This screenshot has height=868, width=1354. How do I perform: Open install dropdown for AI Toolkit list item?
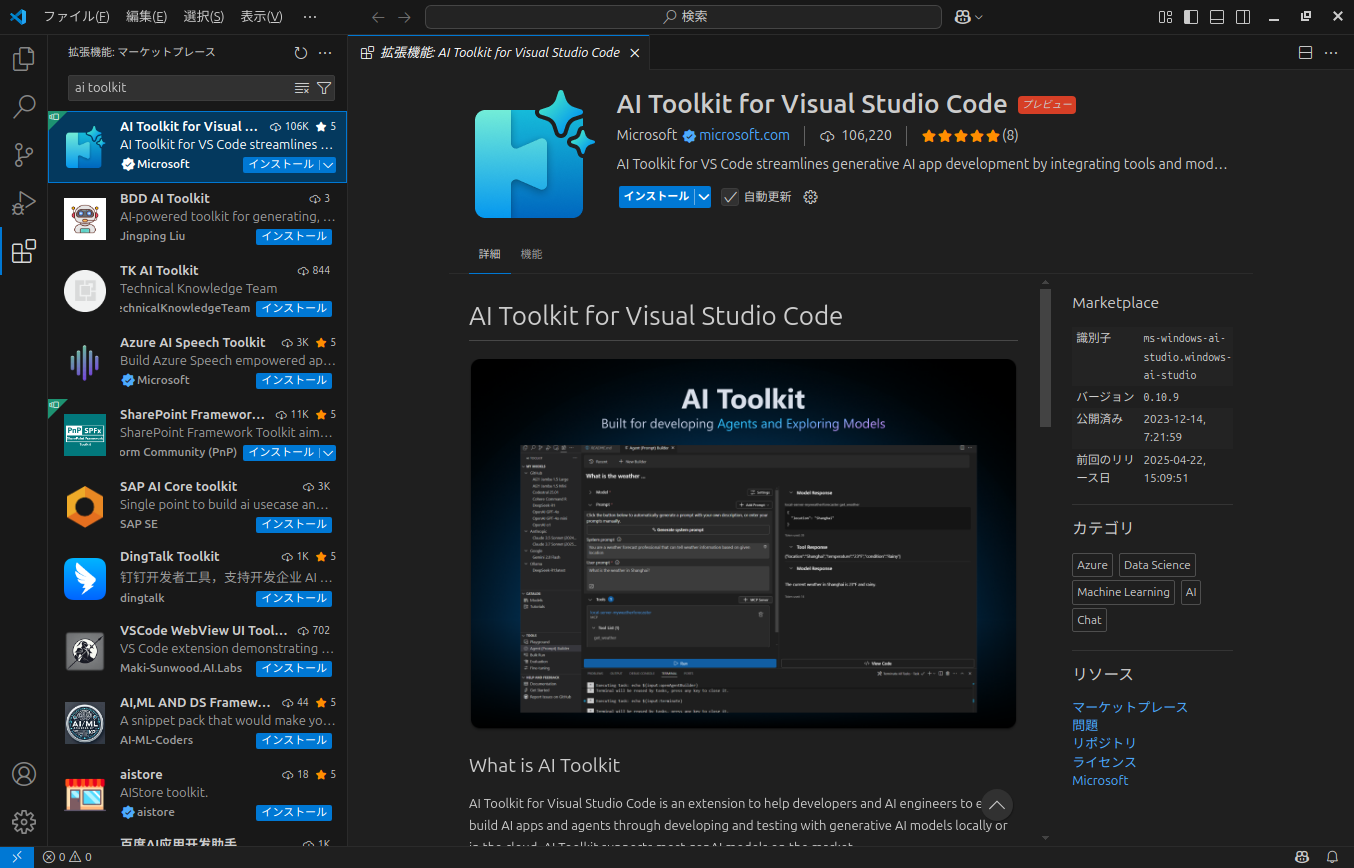coord(327,165)
